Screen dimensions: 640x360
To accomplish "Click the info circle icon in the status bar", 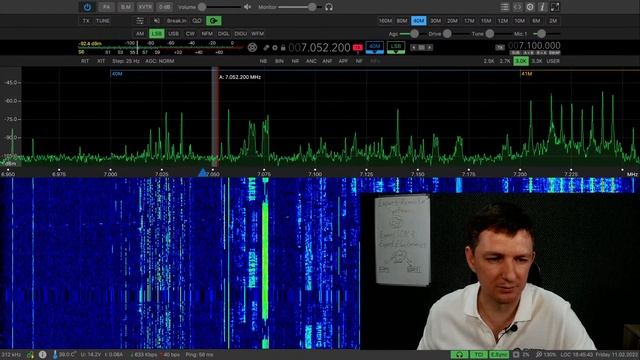I will click(x=42, y=355).
